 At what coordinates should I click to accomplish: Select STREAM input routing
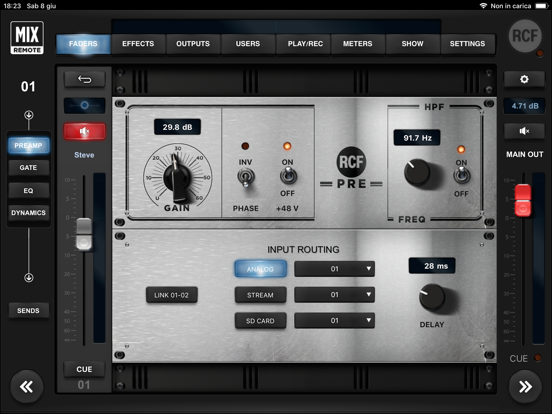(260, 295)
